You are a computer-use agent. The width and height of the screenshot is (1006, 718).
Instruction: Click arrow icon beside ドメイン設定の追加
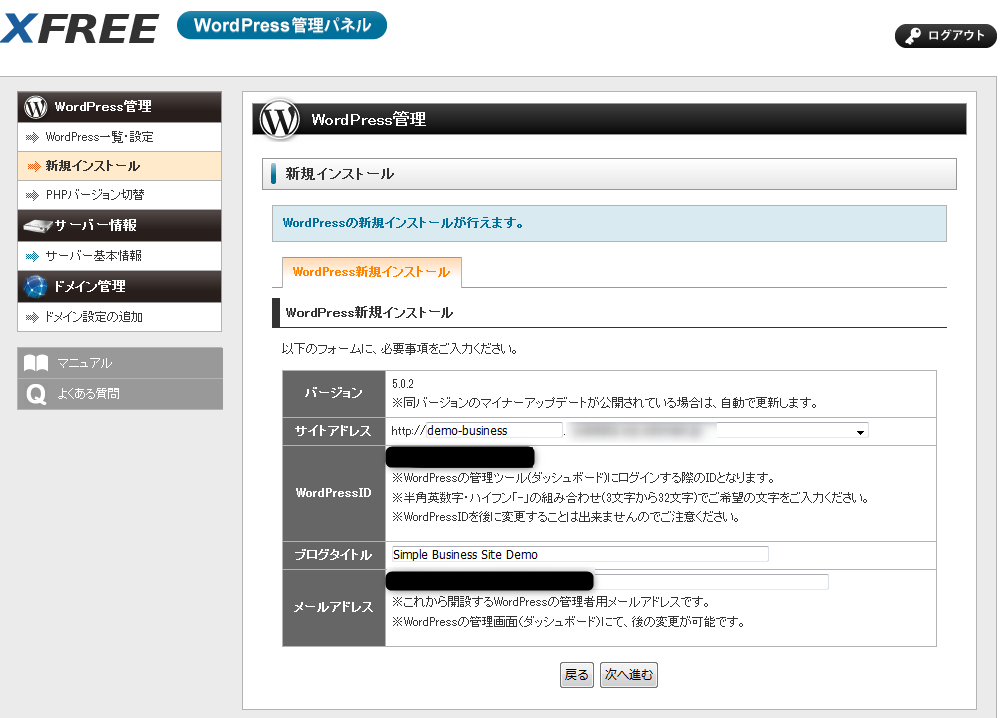(x=32, y=317)
